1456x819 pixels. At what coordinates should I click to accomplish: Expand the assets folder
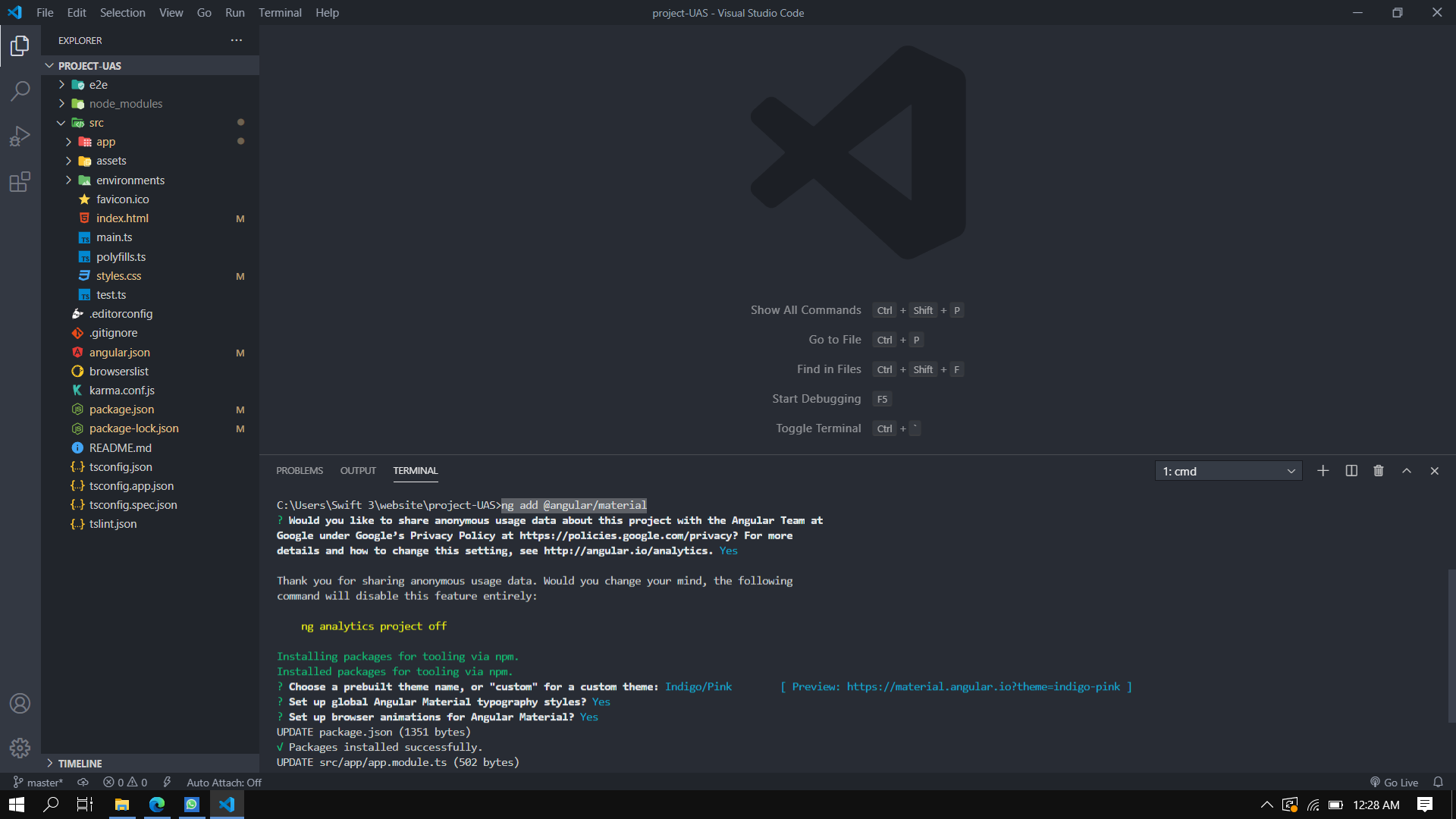[x=150, y=161]
